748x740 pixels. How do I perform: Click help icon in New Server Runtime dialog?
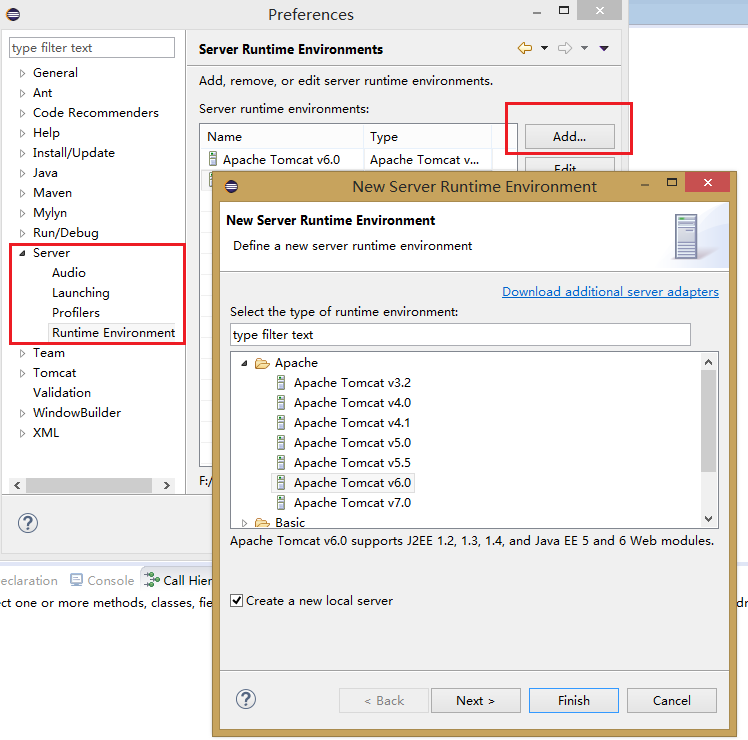click(x=246, y=700)
